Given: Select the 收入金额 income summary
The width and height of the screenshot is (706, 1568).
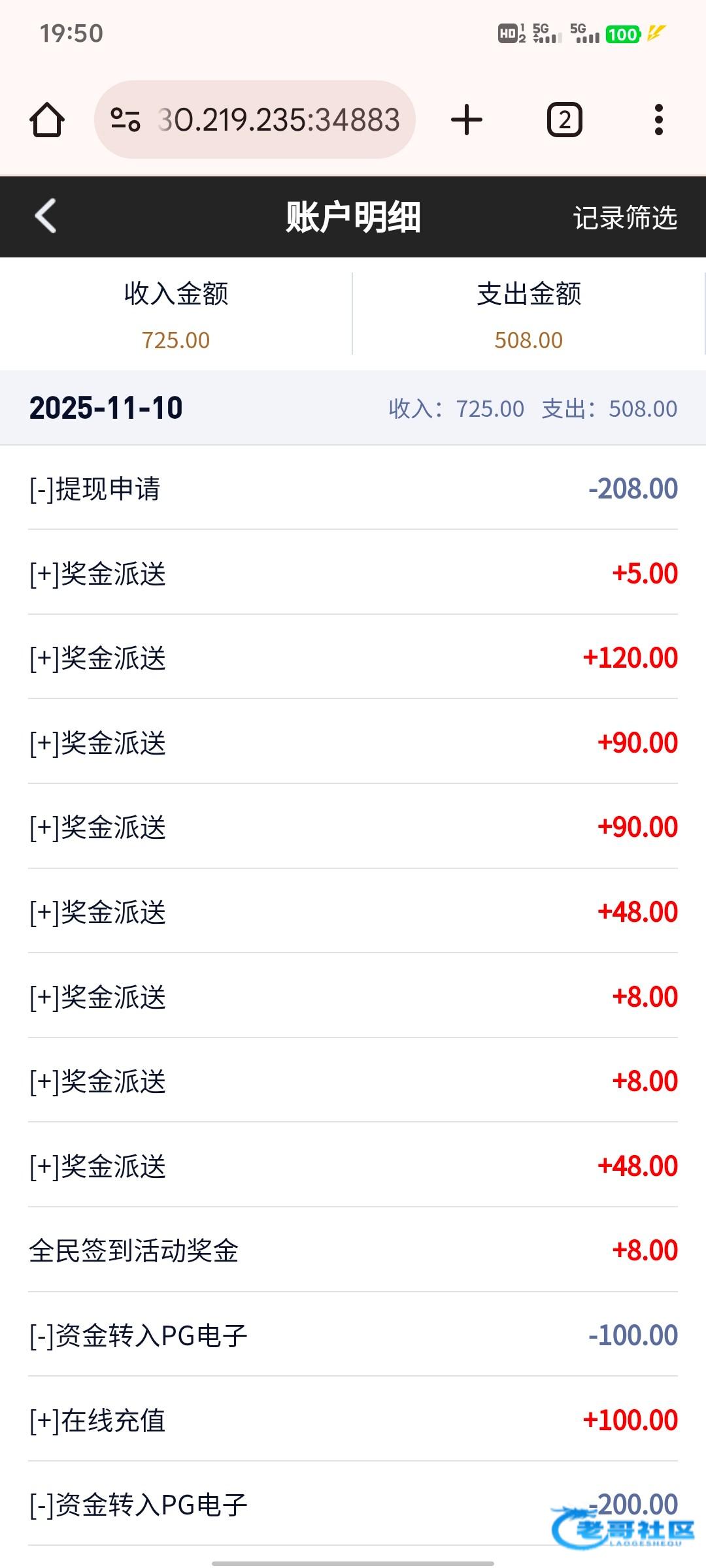Looking at the screenshot, I should coord(176,314).
